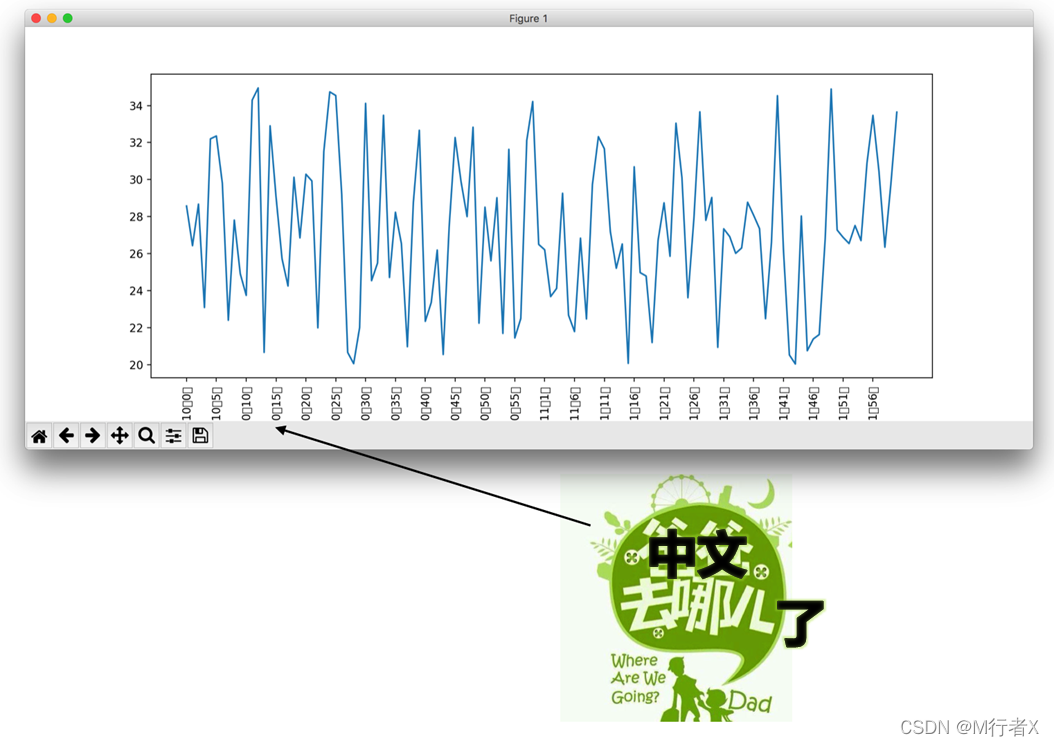Go back to previous view arrow
Image resolution: width=1054 pixels, height=746 pixels.
66,436
